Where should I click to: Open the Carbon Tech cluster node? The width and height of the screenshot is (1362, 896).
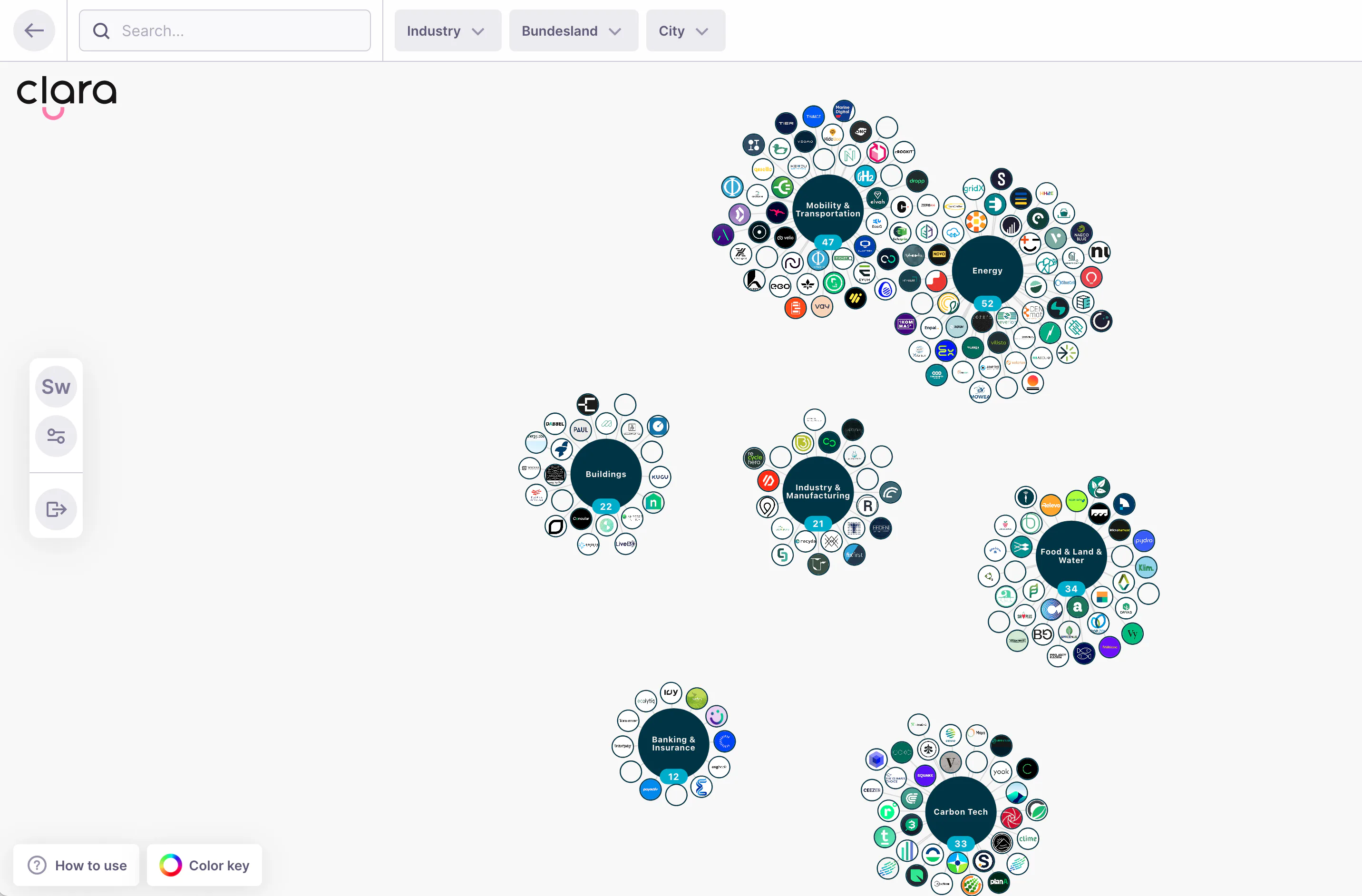pos(961,811)
